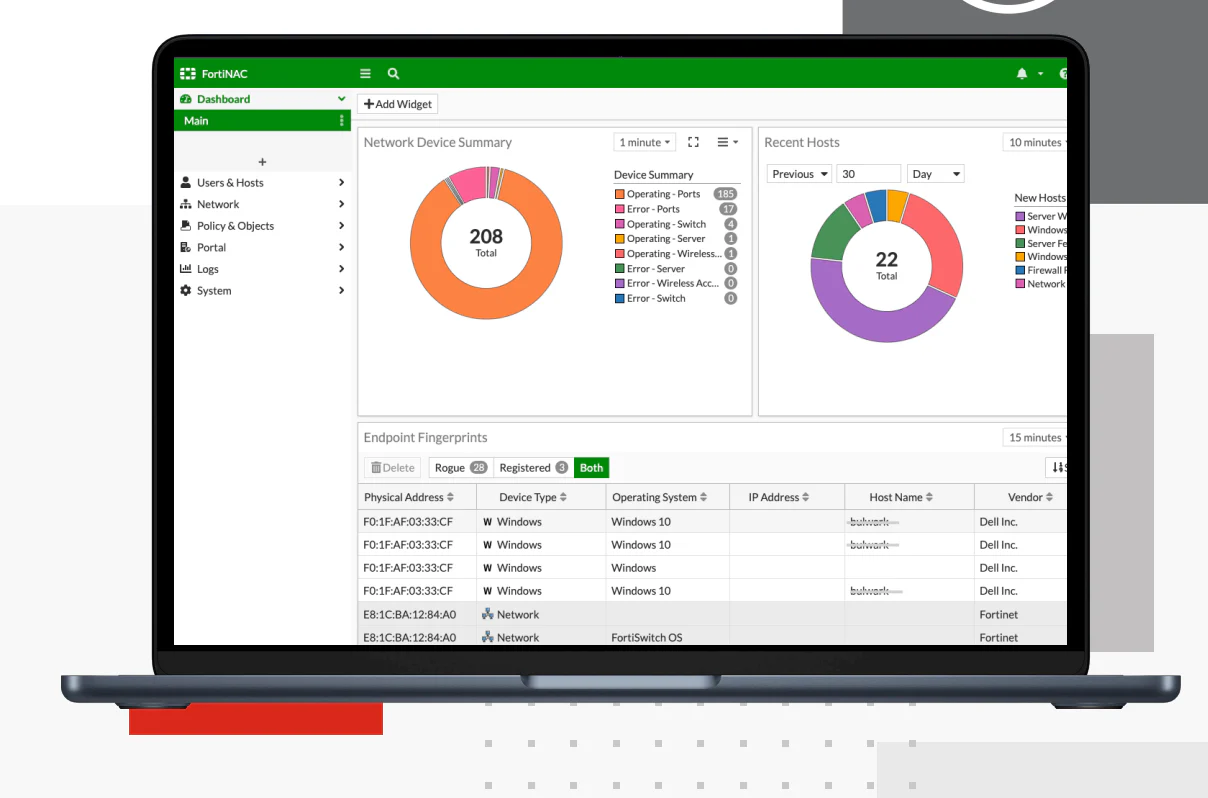This screenshot has width=1208, height=798.
Task: Click the Add Widget button
Action: [398, 104]
